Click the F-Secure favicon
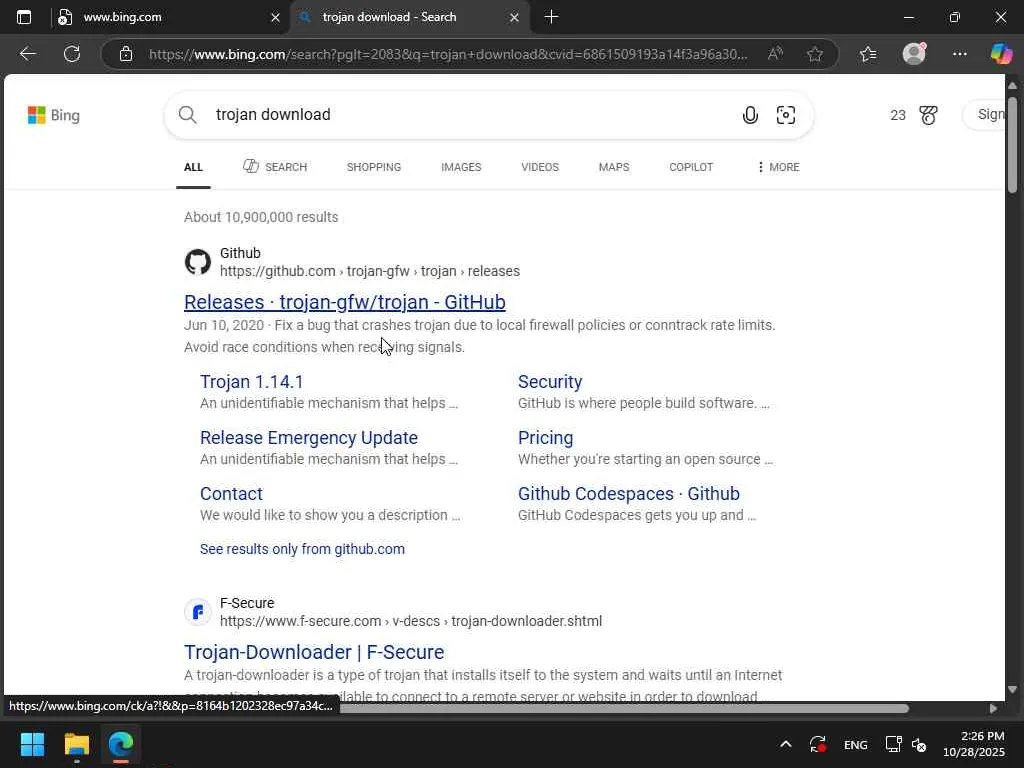This screenshot has width=1024, height=768. [198, 612]
